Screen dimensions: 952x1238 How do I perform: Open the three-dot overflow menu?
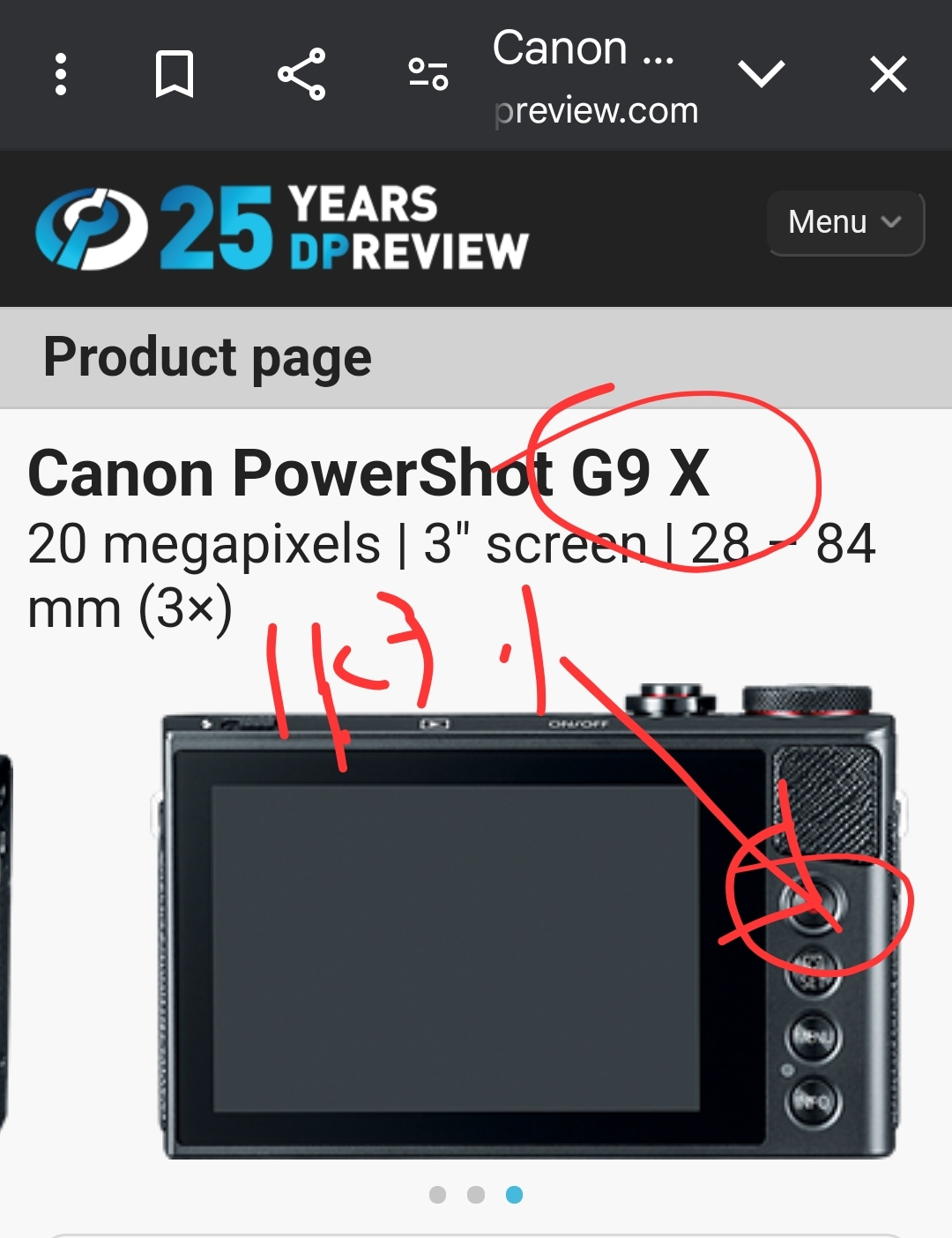click(x=60, y=74)
